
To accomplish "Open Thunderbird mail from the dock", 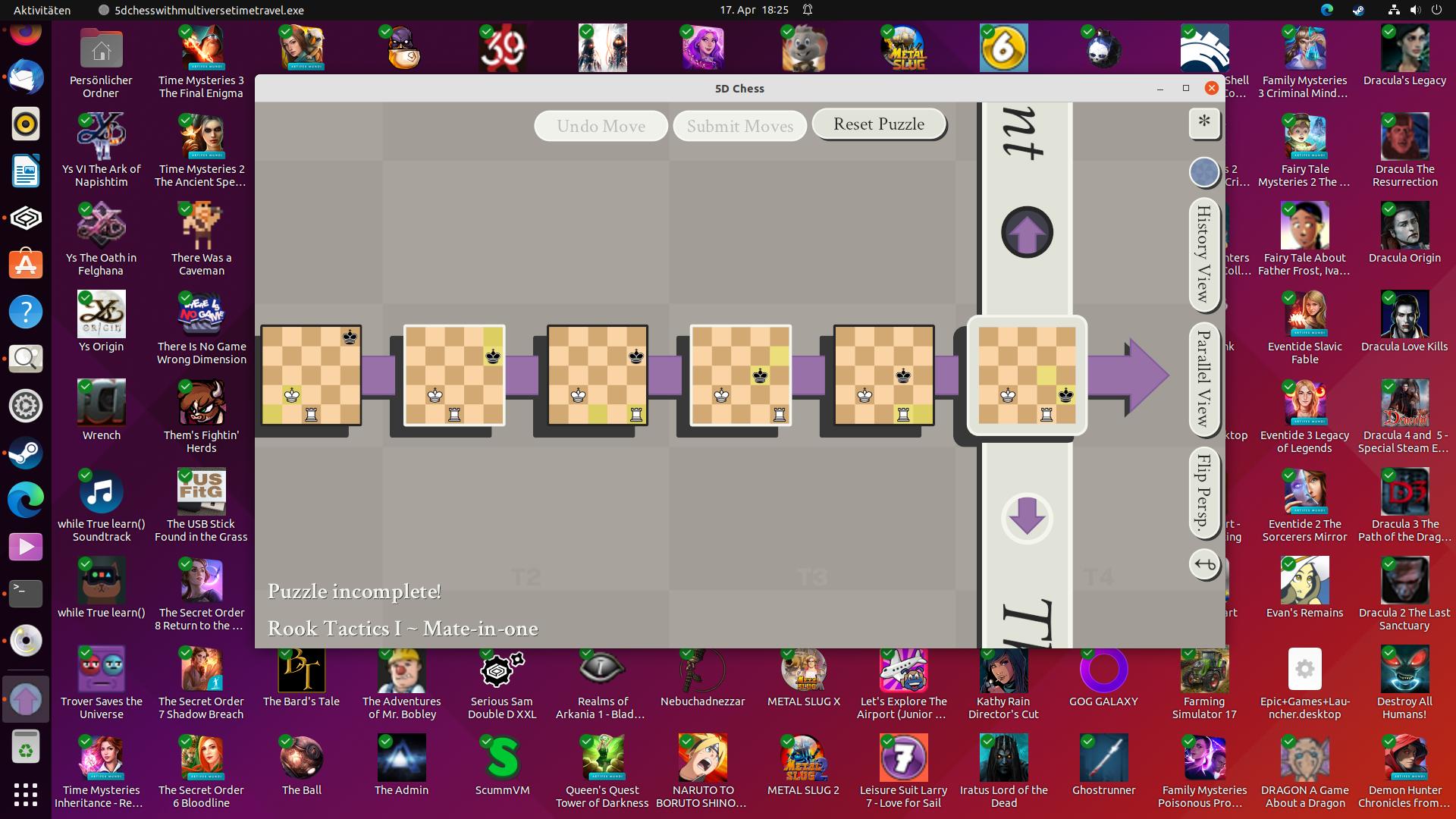I will [26, 77].
